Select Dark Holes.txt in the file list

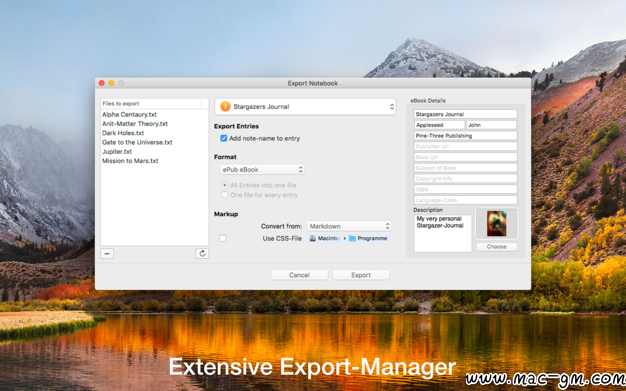point(123,133)
